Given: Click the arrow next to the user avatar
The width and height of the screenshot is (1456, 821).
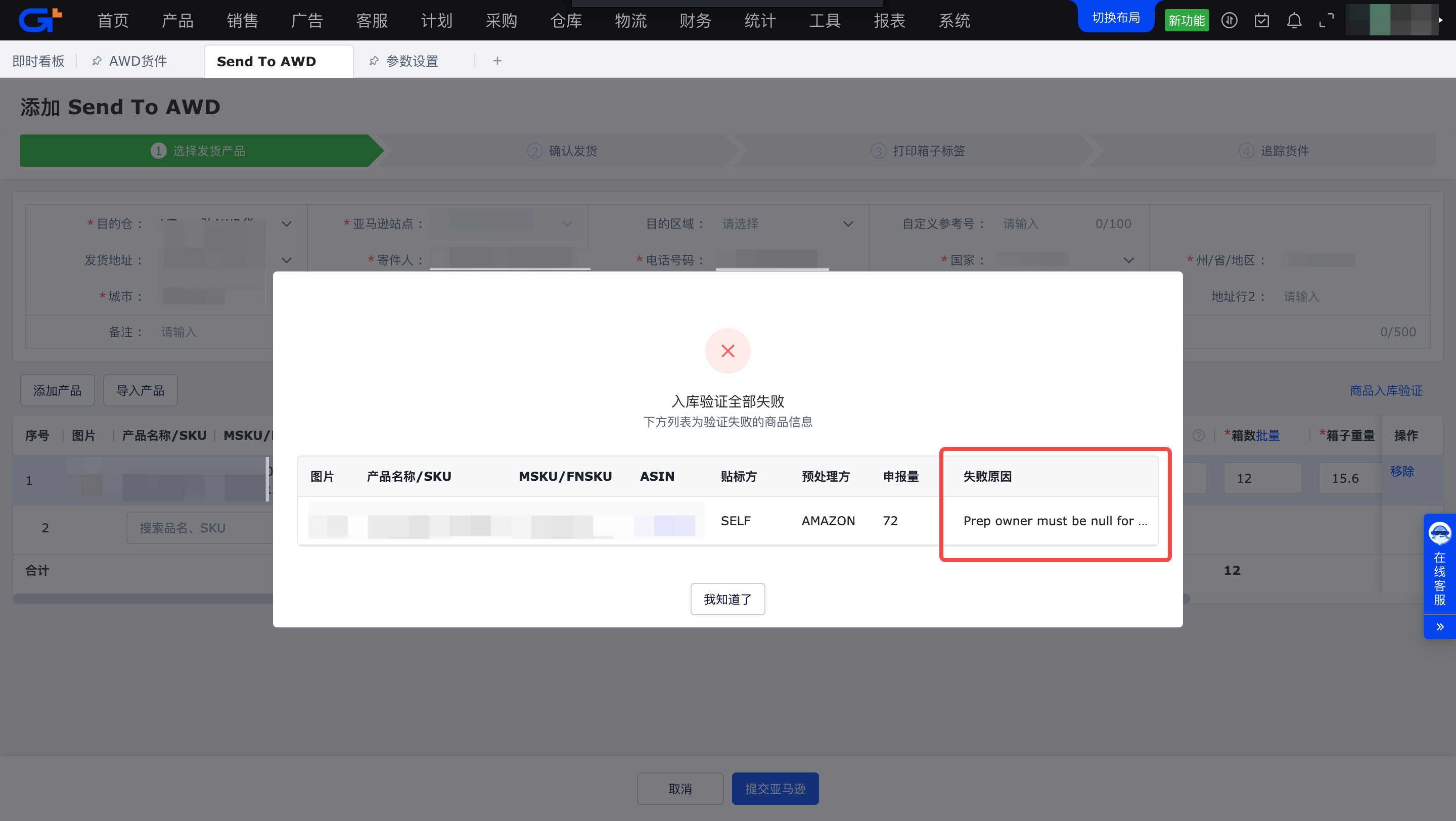Looking at the screenshot, I should [1441, 20].
